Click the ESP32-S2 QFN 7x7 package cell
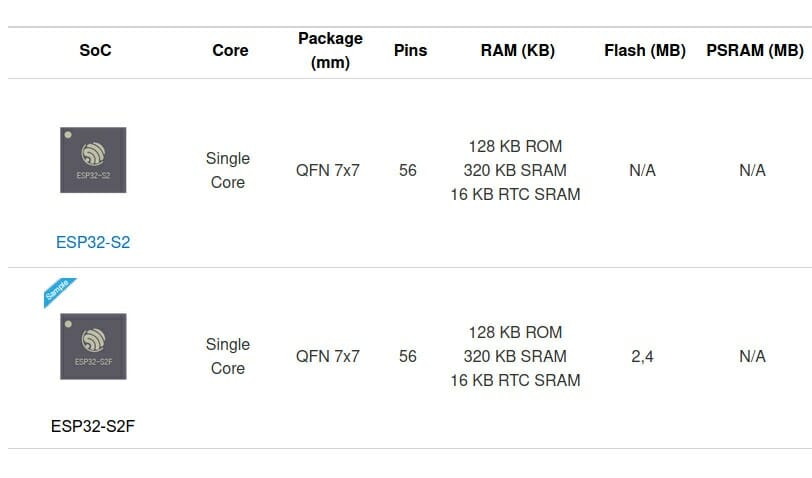 click(x=328, y=170)
